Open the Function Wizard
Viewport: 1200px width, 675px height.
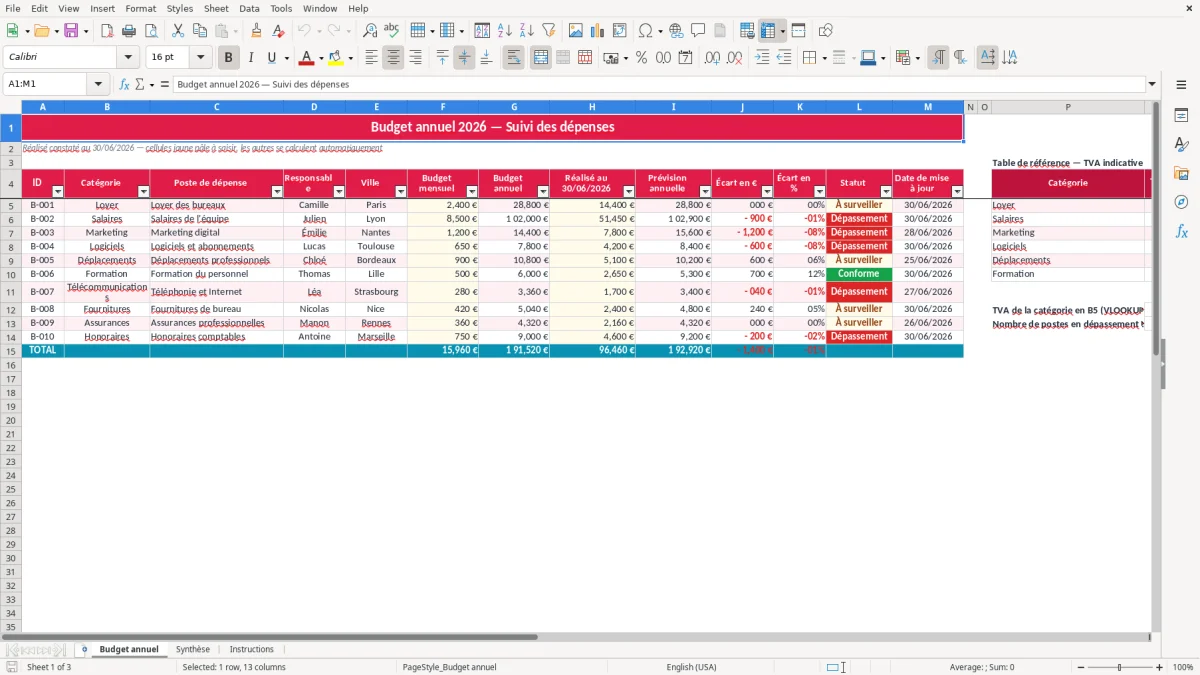(125, 84)
